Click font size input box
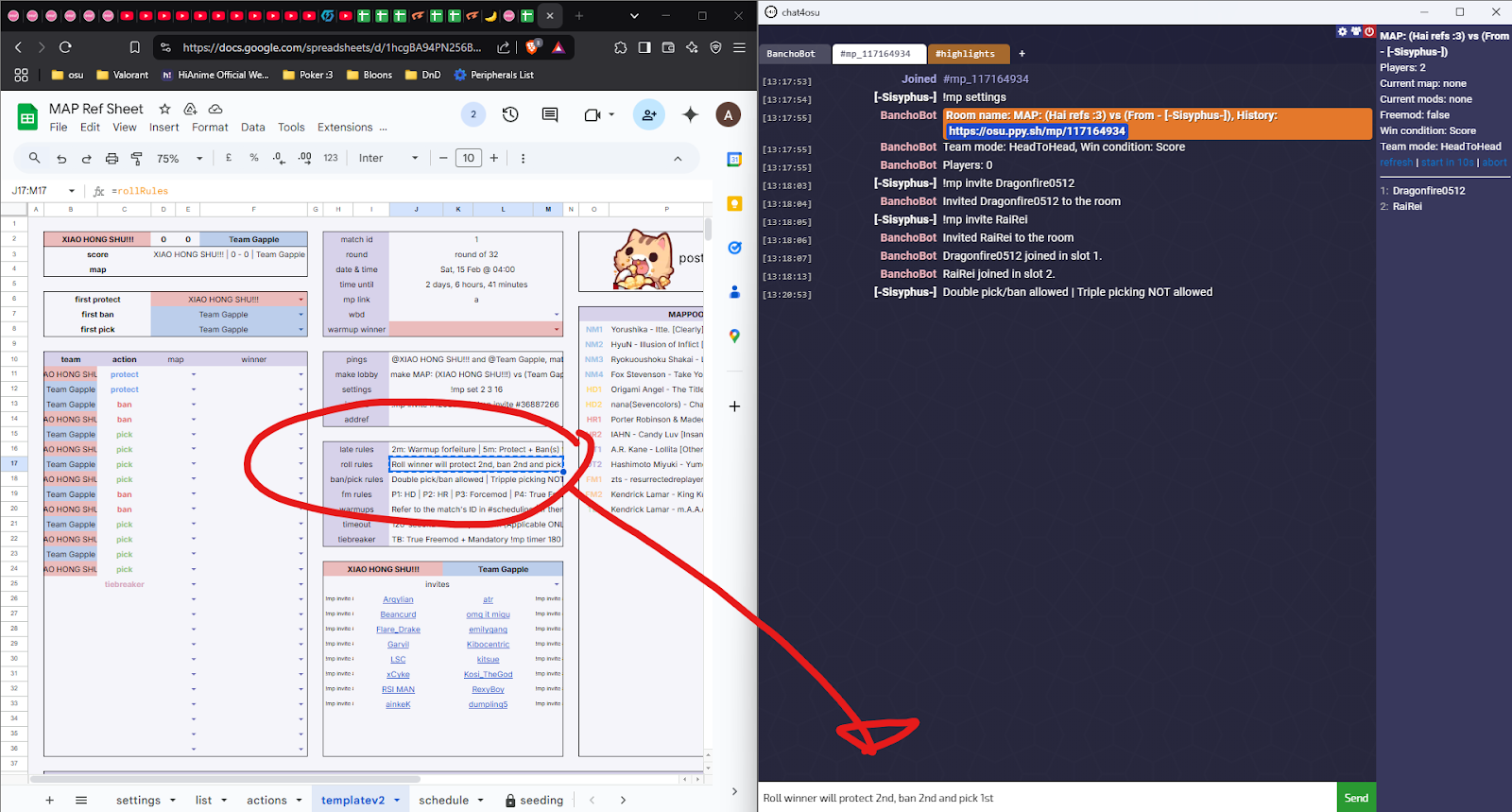1512x812 pixels. click(469, 158)
